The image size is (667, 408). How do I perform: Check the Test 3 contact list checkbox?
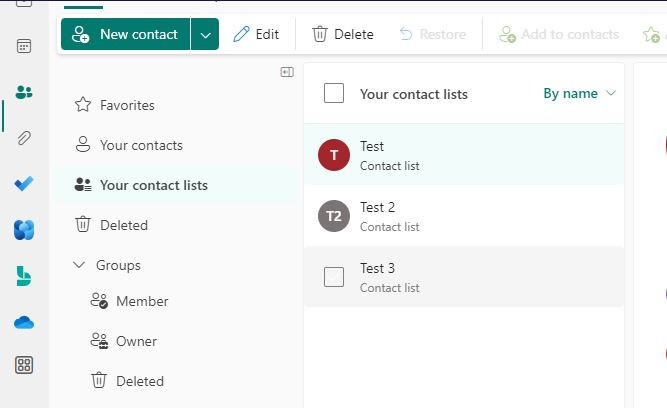coord(334,277)
